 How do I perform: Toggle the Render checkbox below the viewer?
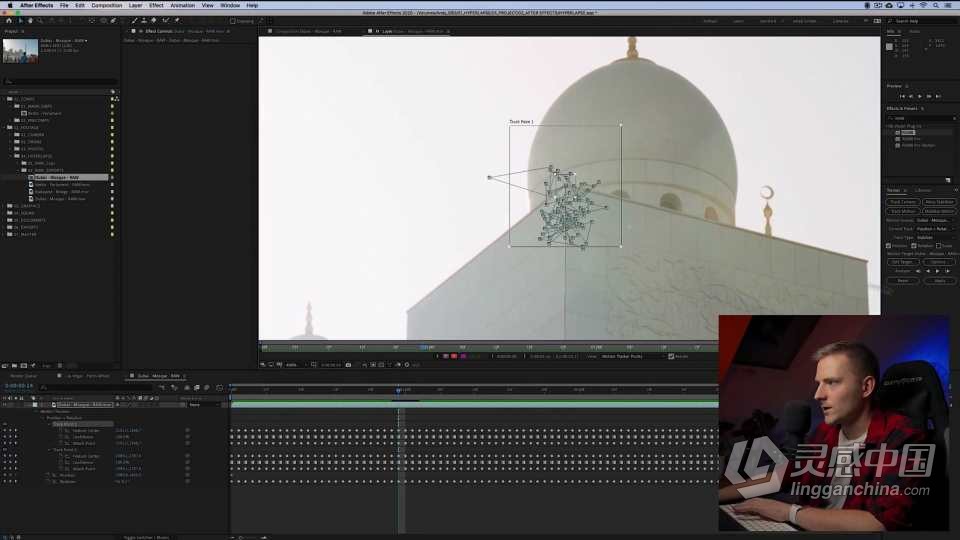click(671, 356)
